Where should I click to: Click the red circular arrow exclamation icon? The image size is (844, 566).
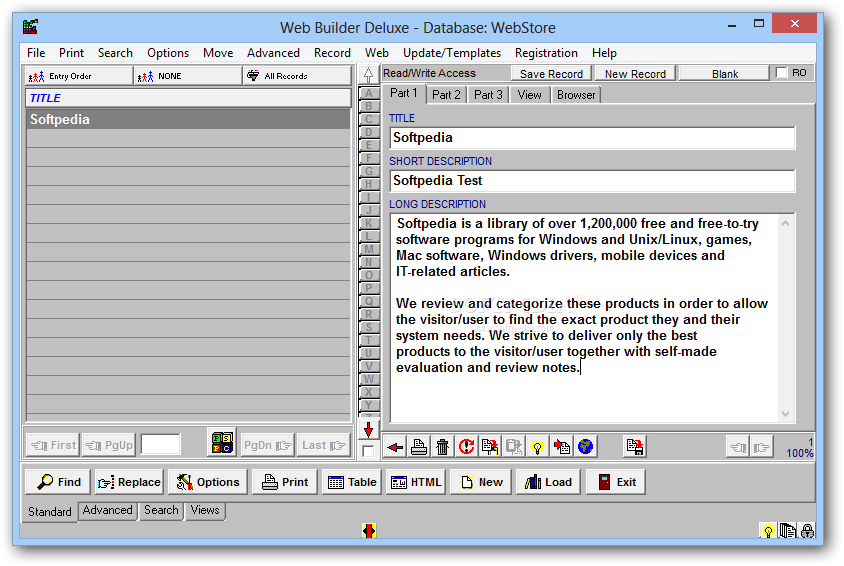[466, 447]
